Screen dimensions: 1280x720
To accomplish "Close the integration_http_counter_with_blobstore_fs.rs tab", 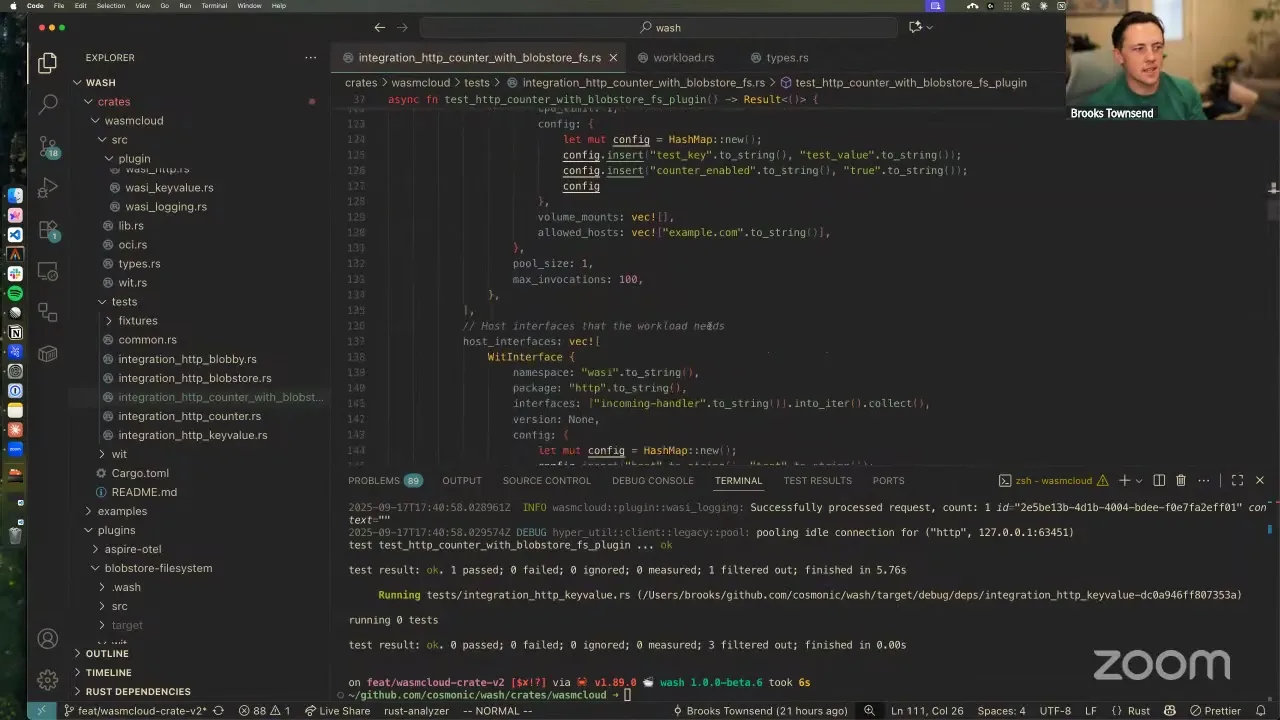I will [613, 58].
